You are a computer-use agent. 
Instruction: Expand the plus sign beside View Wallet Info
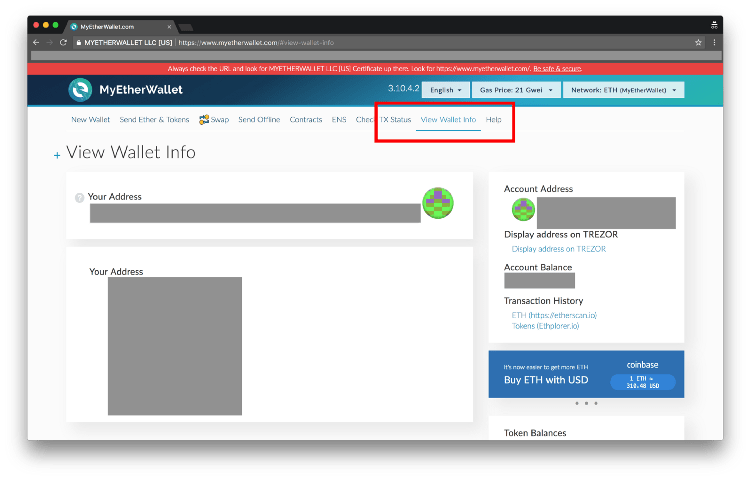pyautogui.click(x=57, y=155)
